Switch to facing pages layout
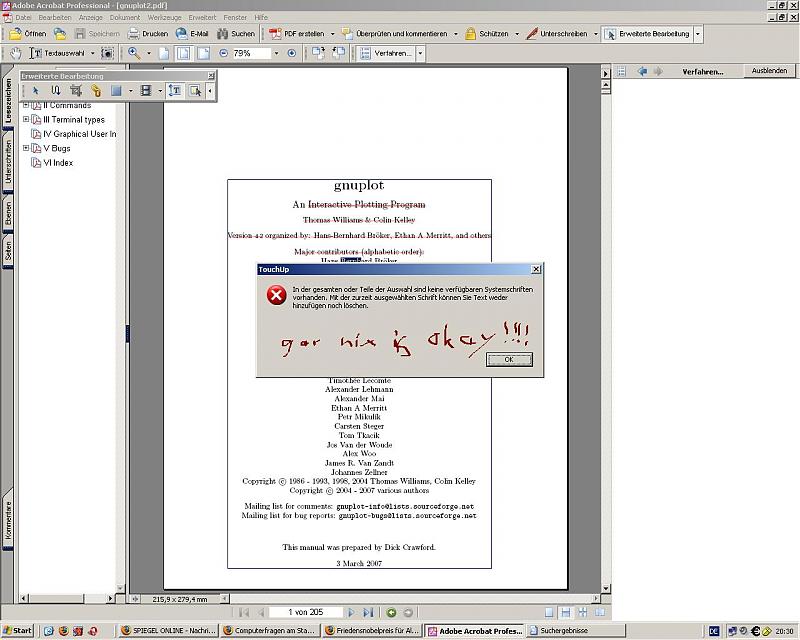The image size is (800, 640). [600, 612]
